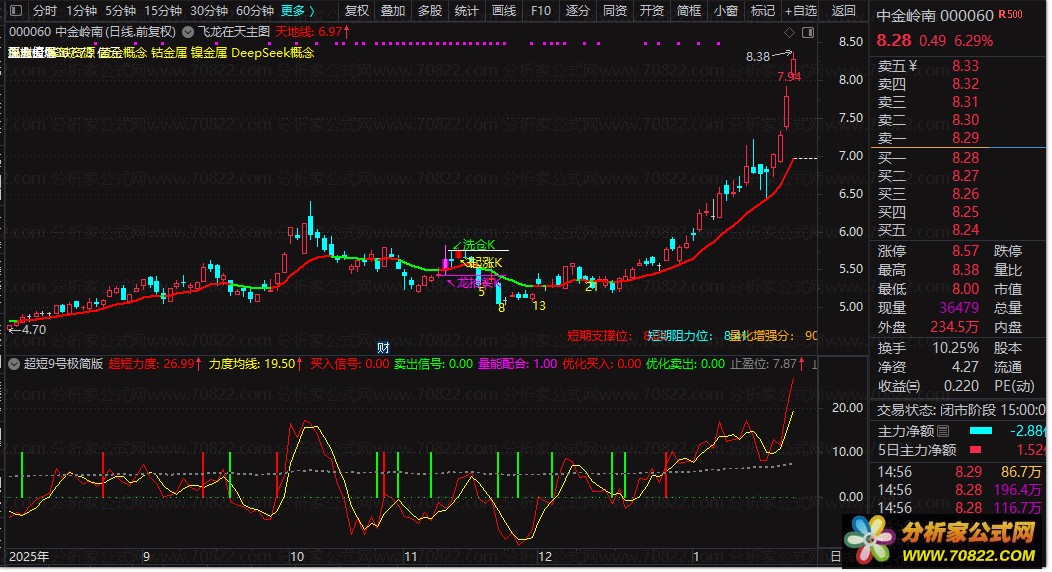Open sub-chart indicator dropdown arrow

pyautogui.click(x=13, y=363)
